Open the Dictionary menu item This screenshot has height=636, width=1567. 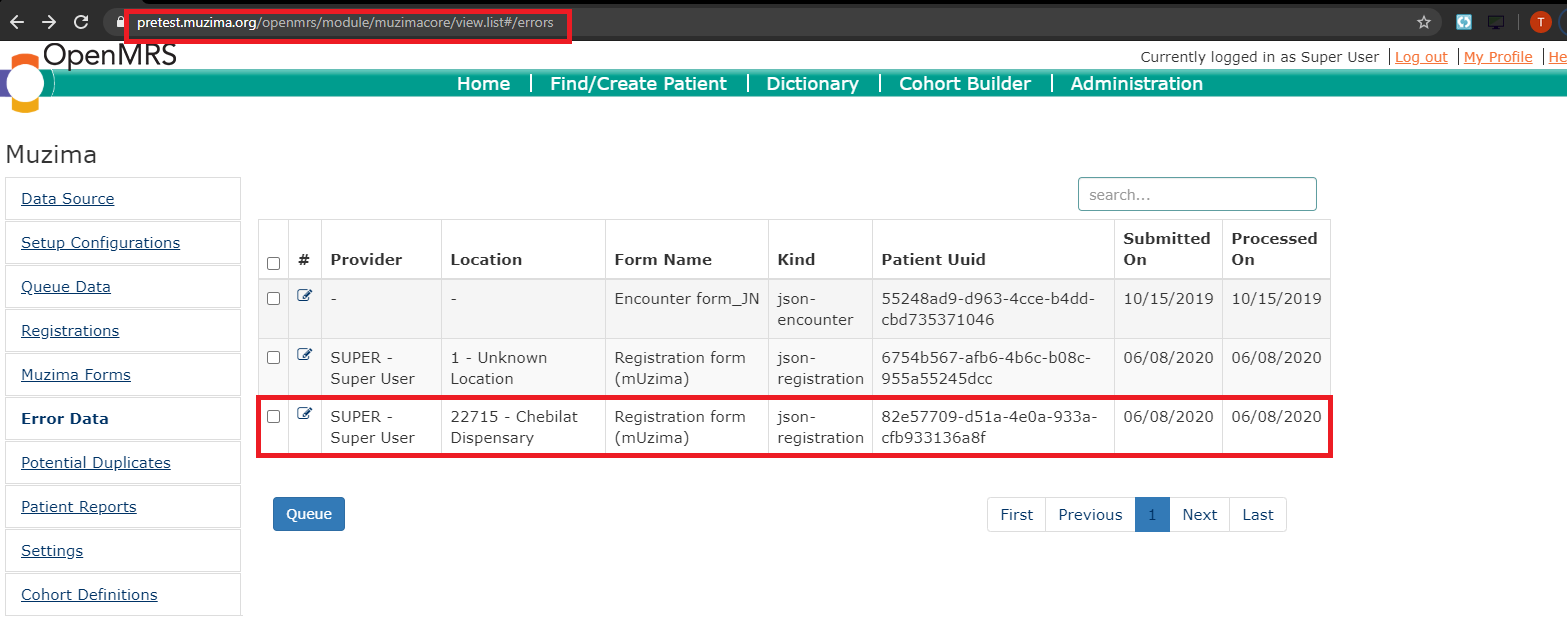tap(812, 84)
